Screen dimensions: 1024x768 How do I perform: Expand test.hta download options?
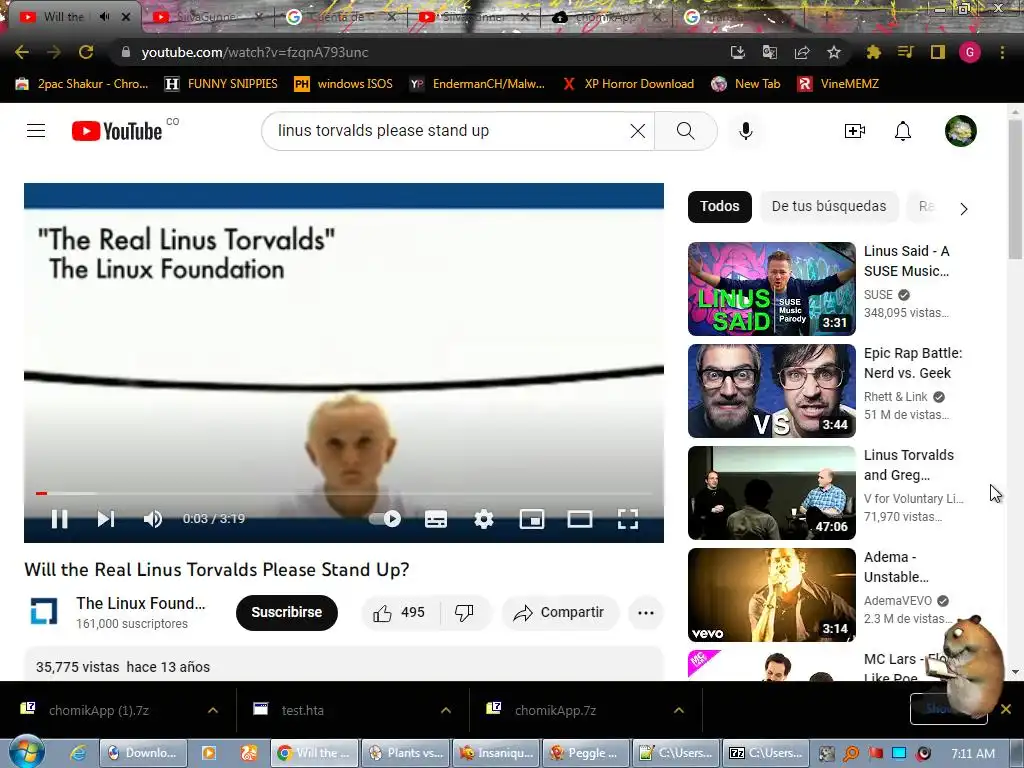tap(446, 711)
